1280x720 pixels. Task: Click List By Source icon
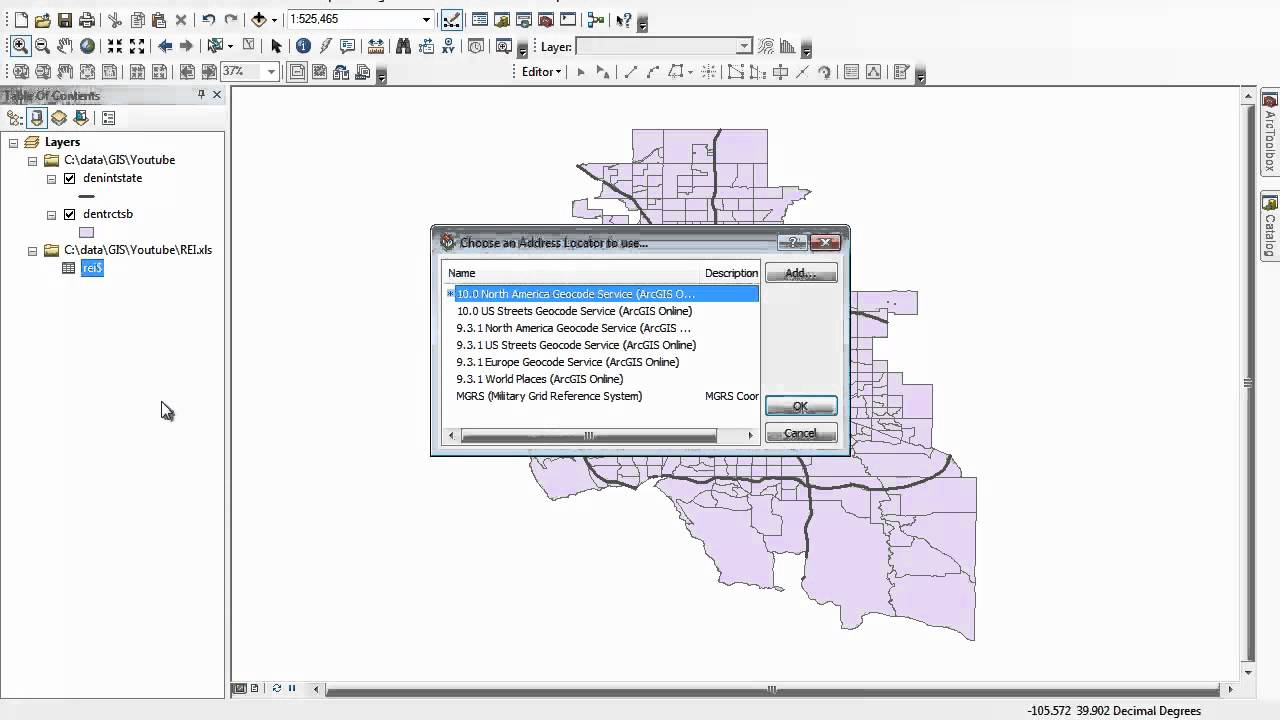coord(37,118)
